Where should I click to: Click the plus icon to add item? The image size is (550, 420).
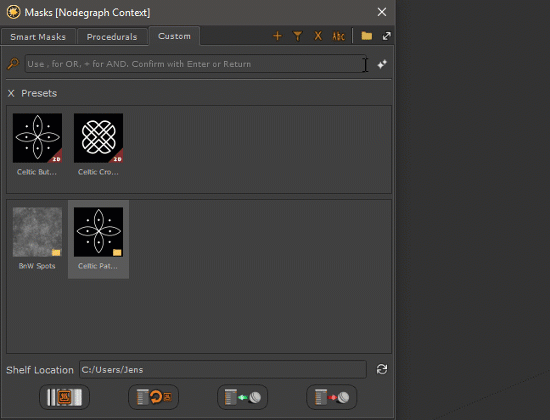277,36
